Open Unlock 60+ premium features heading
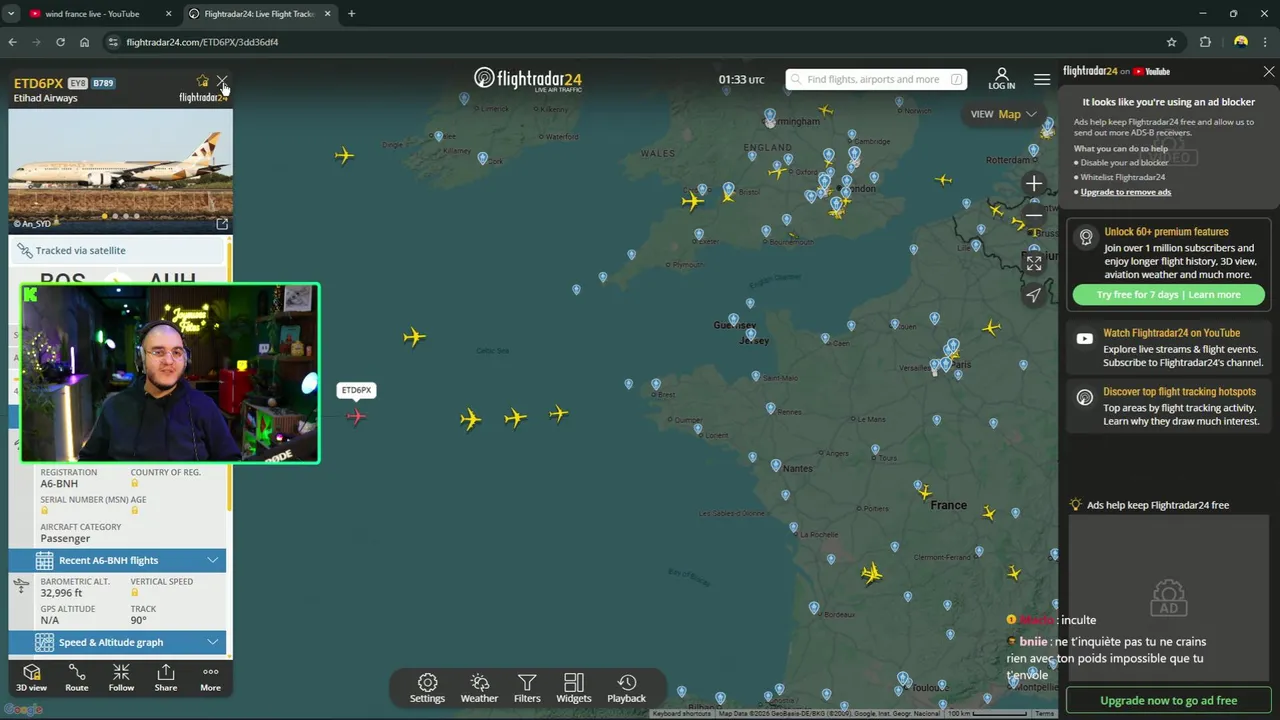This screenshot has height=720, width=1280. tap(1166, 232)
